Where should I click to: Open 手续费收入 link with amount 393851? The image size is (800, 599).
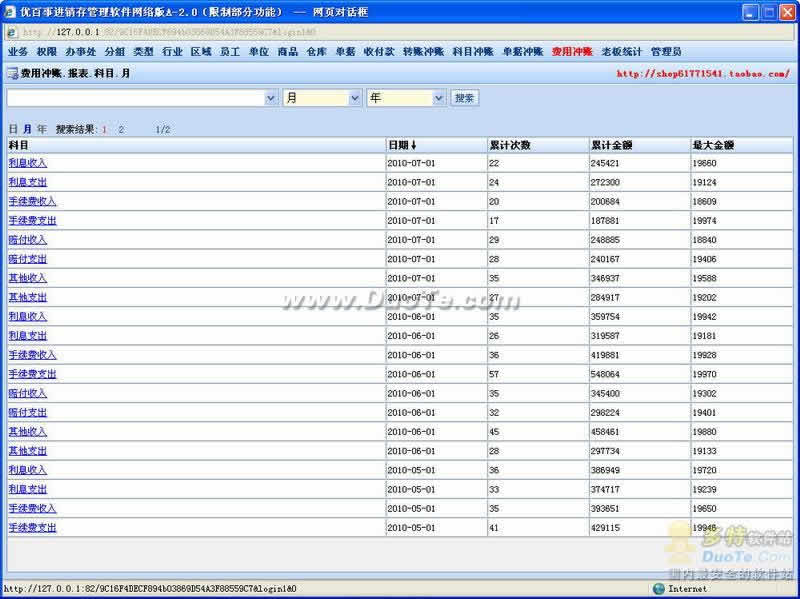pos(32,509)
